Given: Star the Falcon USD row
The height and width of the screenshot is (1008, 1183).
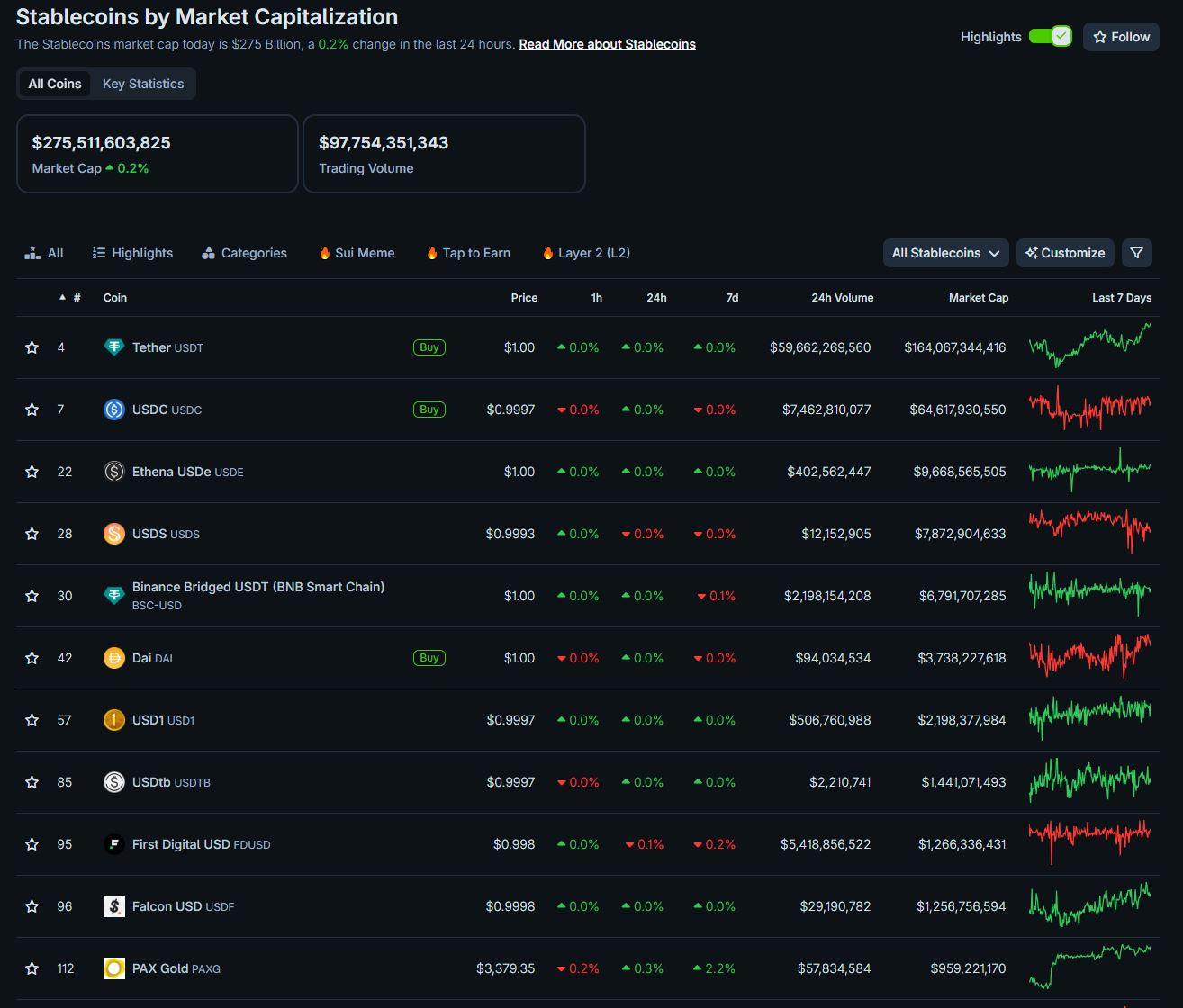Looking at the screenshot, I should click(x=32, y=906).
